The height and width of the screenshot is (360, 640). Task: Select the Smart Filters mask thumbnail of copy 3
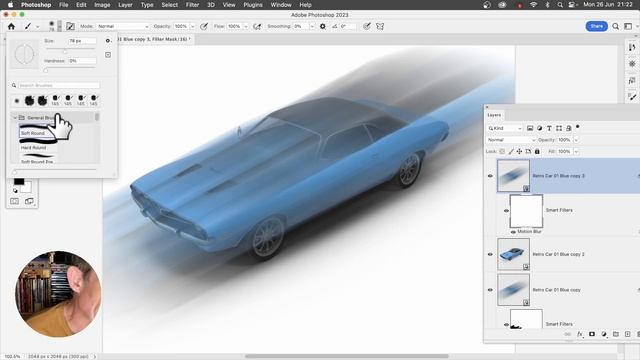526,211
